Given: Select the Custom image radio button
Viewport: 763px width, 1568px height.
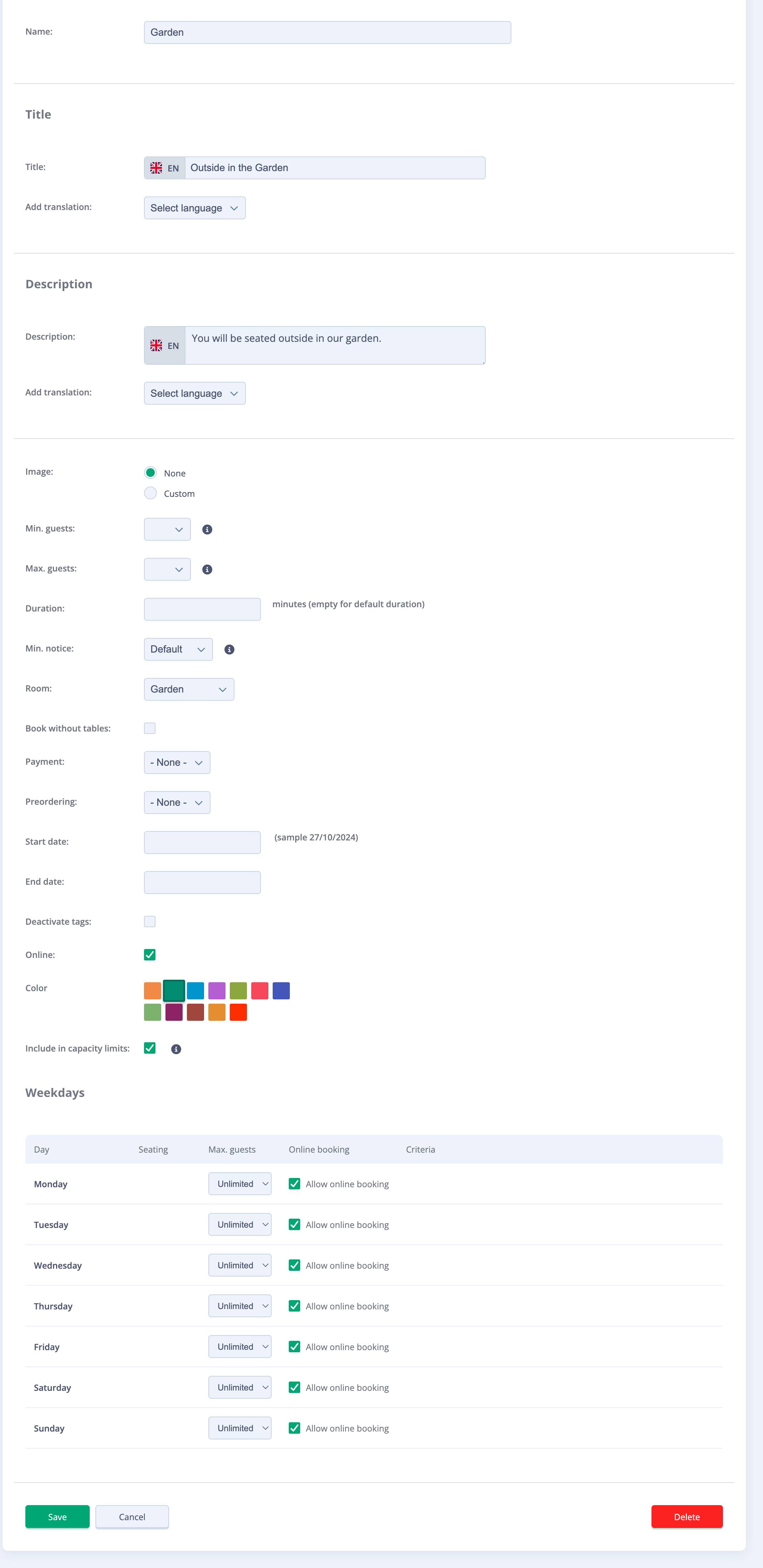Looking at the screenshot, I should (150, 493).
